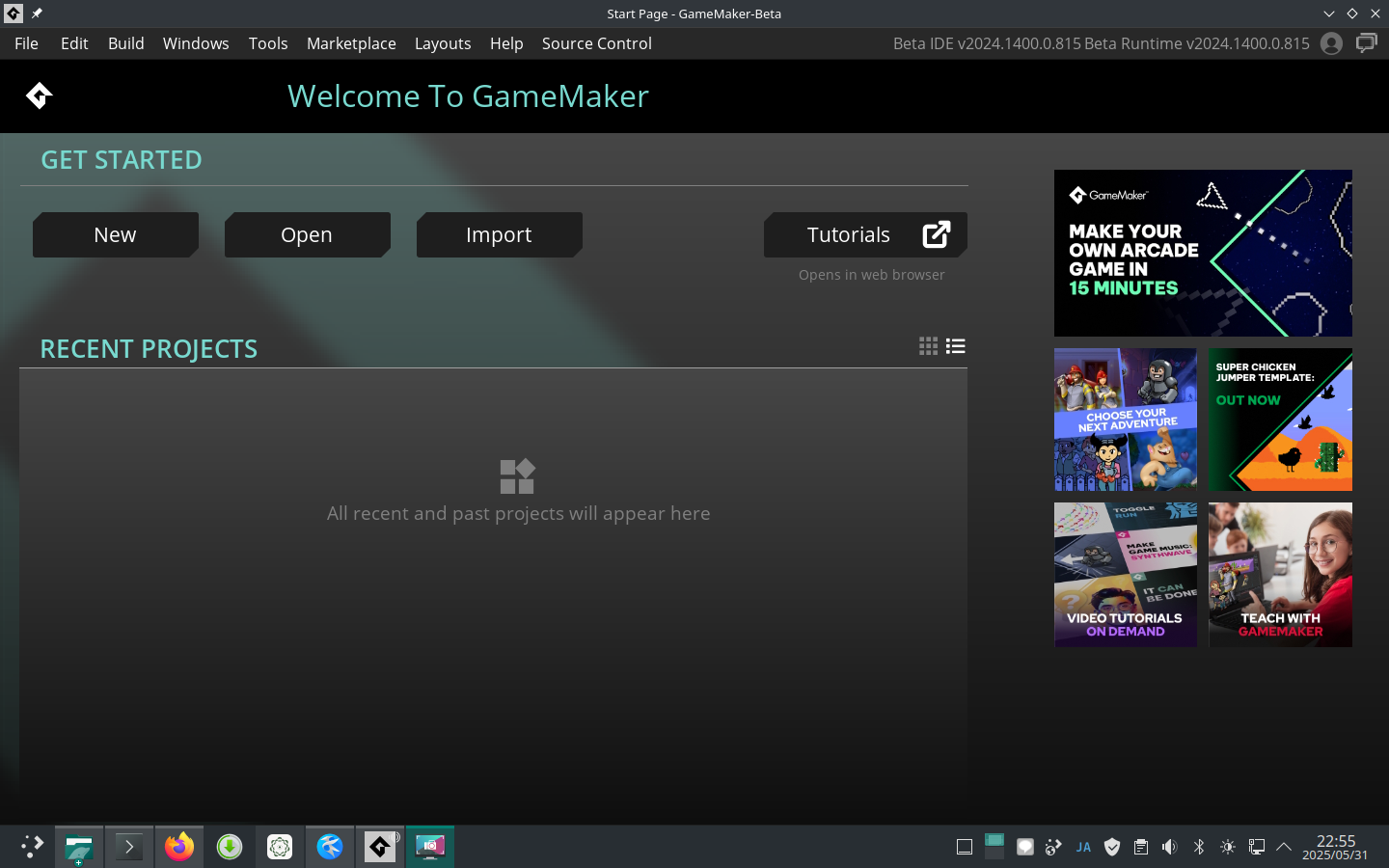Open the Build menu
1389x868 pixels.
[x=125, y=43]
